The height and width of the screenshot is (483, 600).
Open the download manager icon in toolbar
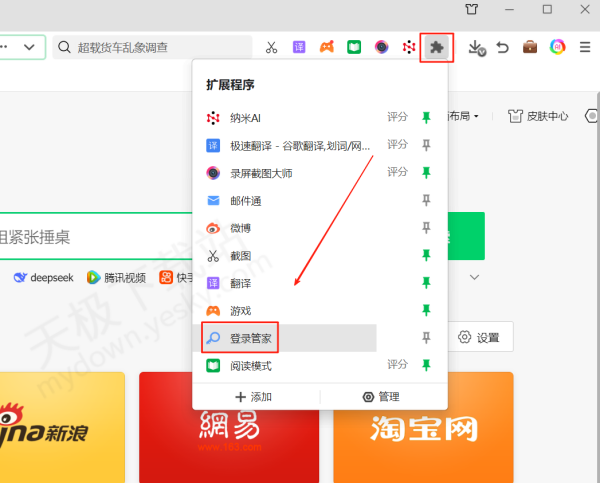[476, 47]
